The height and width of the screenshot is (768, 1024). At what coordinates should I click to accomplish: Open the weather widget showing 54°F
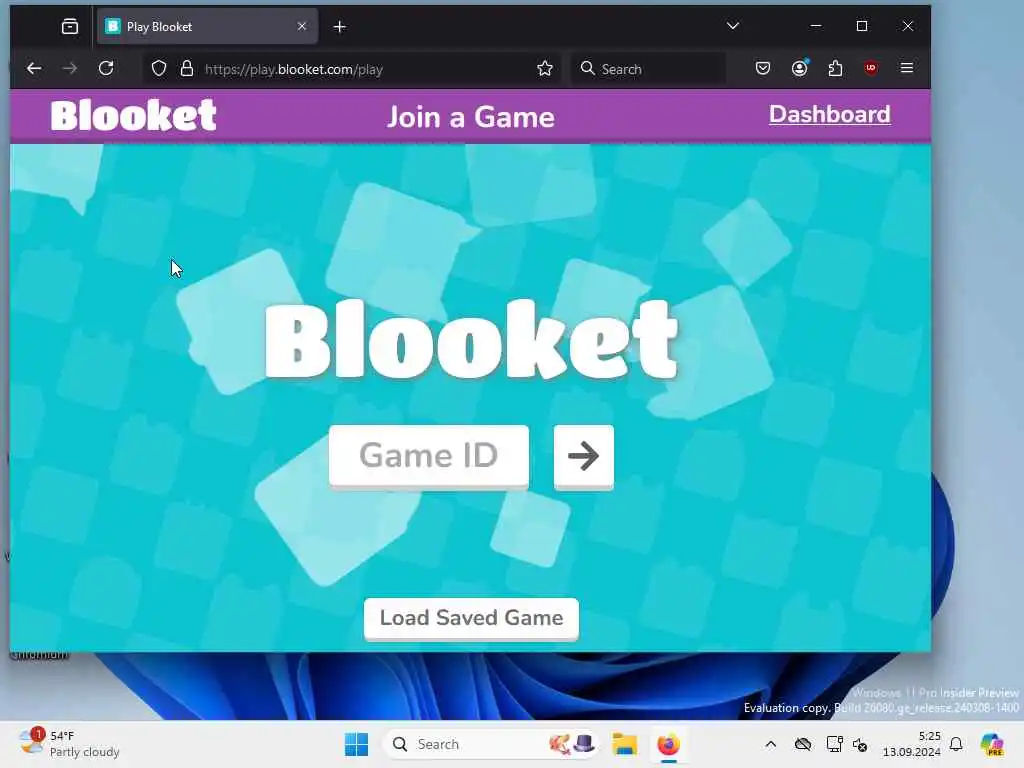click(x=69, y=743)
